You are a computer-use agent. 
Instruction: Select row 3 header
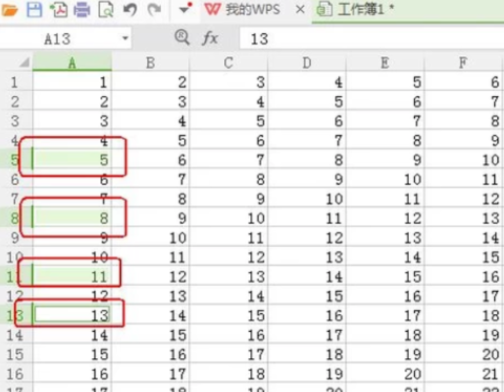click(15, 121)
